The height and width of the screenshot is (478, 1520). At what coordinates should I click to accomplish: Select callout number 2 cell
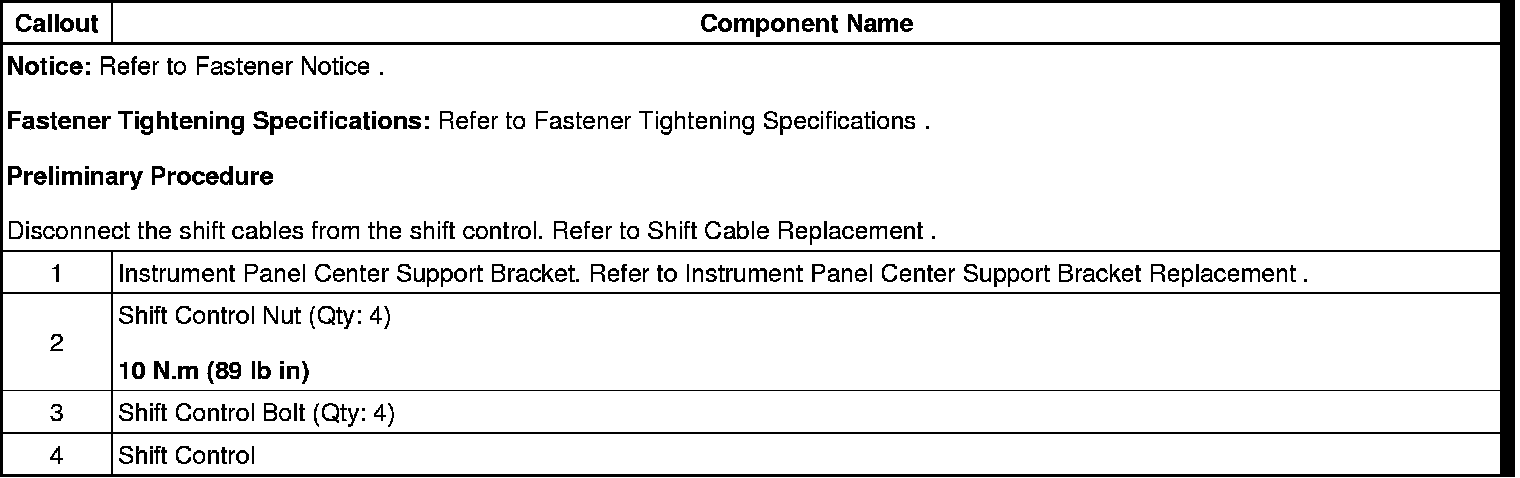pyautogui.click(x=57, y=343)
